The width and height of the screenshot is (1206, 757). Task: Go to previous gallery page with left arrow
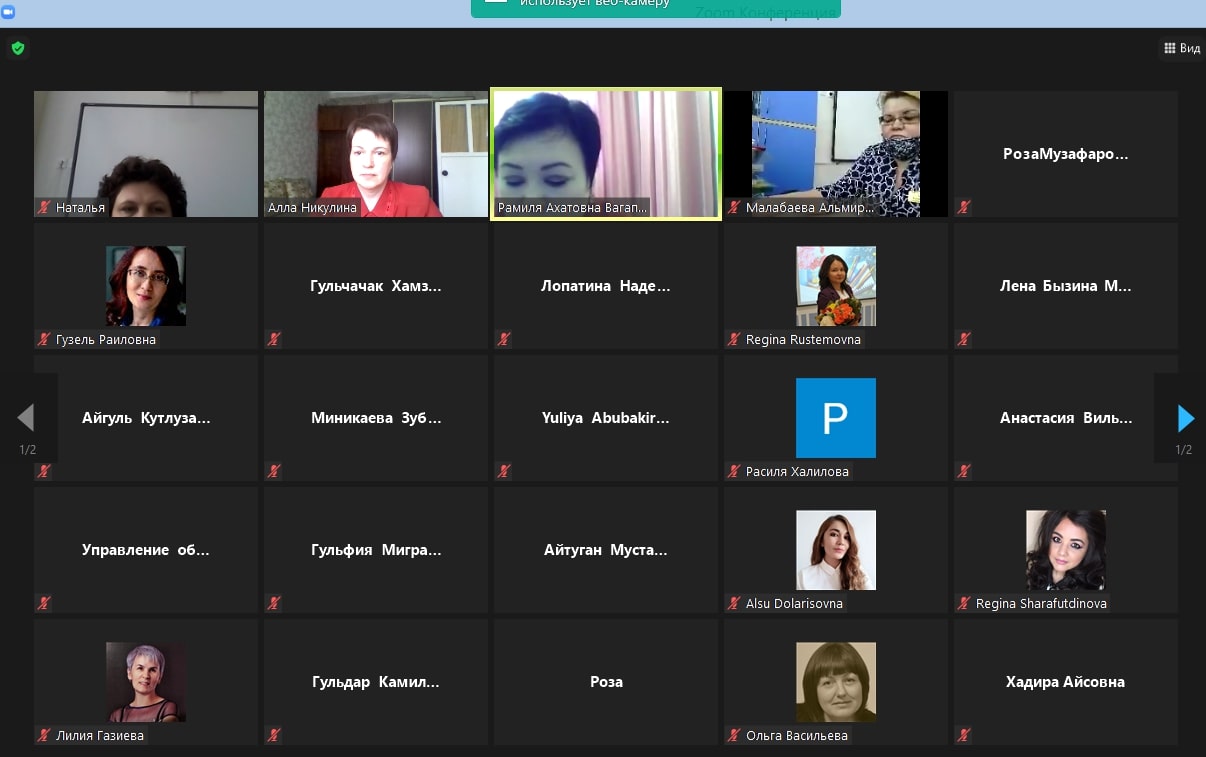[x=27, y=417]
